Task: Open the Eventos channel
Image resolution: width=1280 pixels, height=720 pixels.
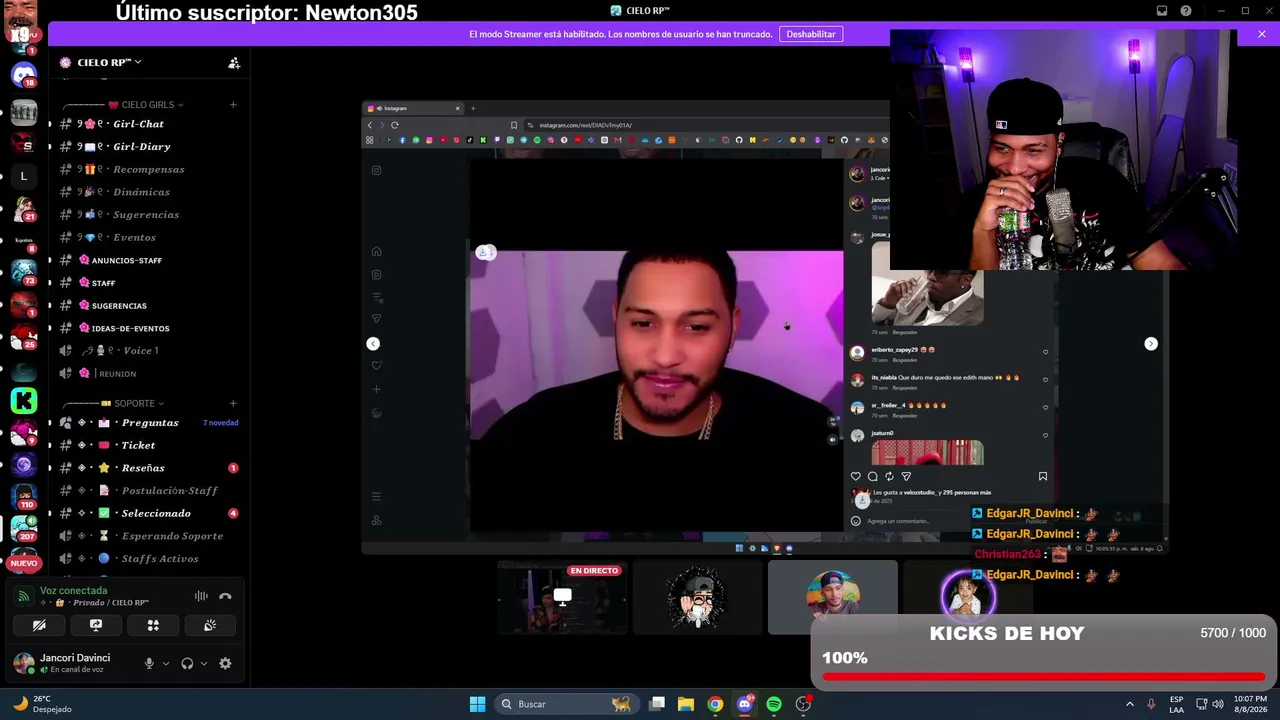Action: [x=148, y=237]
